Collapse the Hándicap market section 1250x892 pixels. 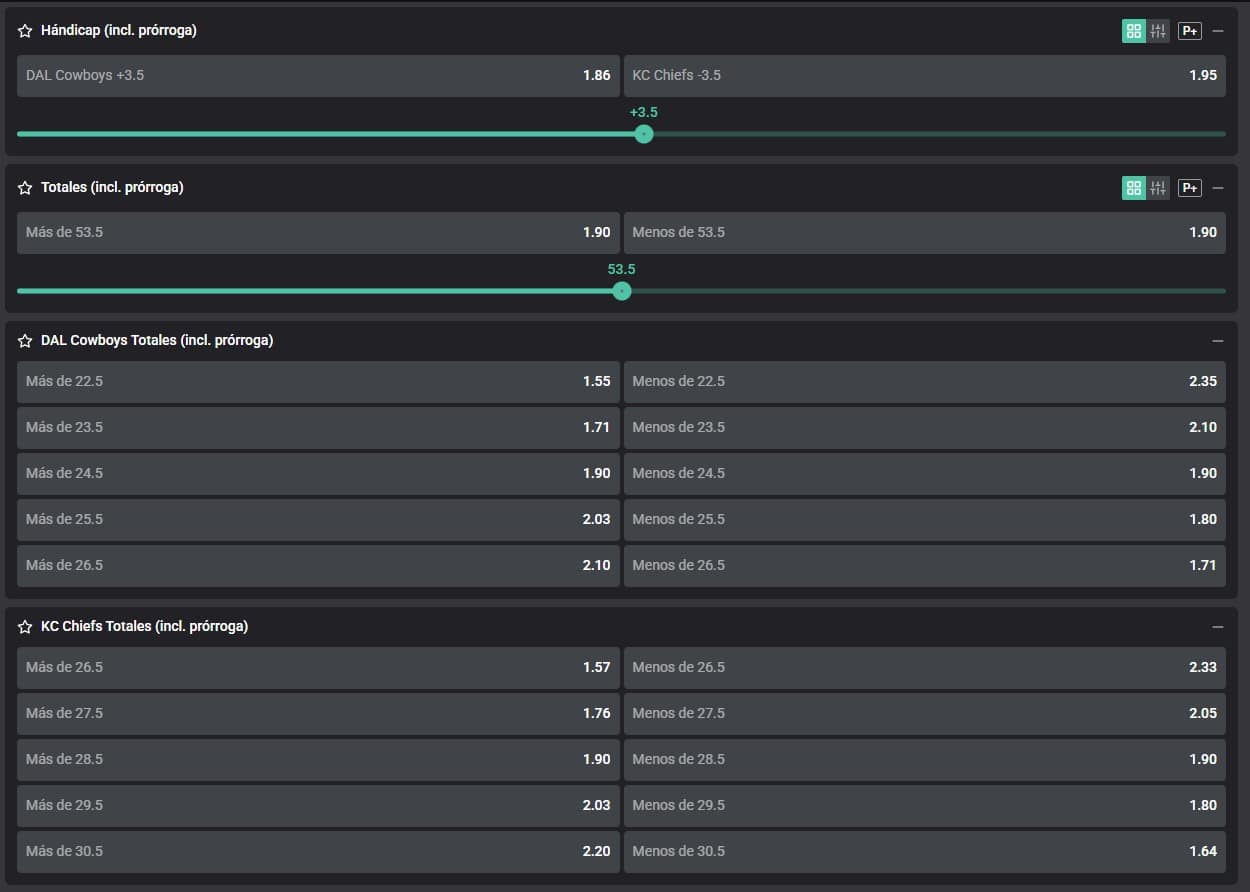coord(1217,31)
